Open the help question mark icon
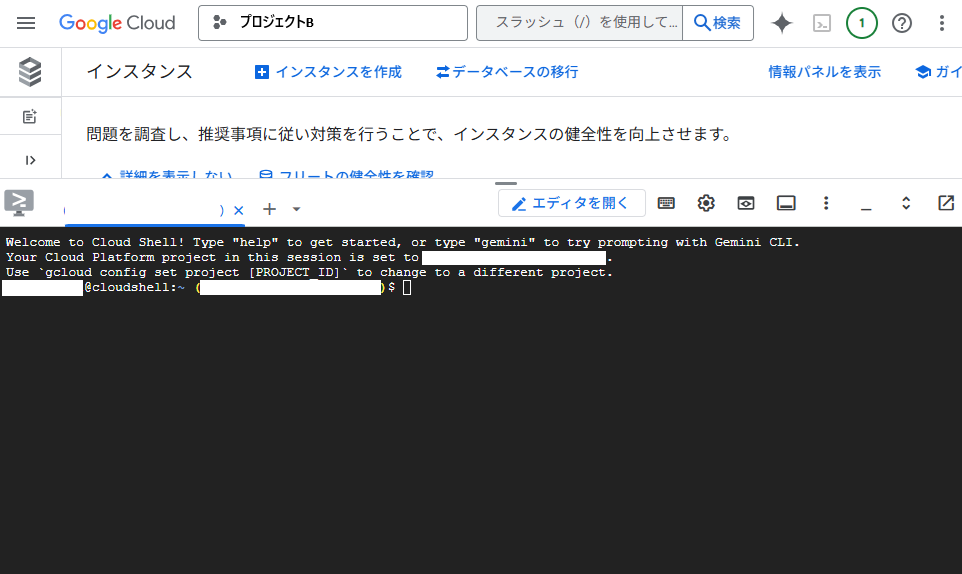Viewport: 962px width, 574px height. coord(902,23)
